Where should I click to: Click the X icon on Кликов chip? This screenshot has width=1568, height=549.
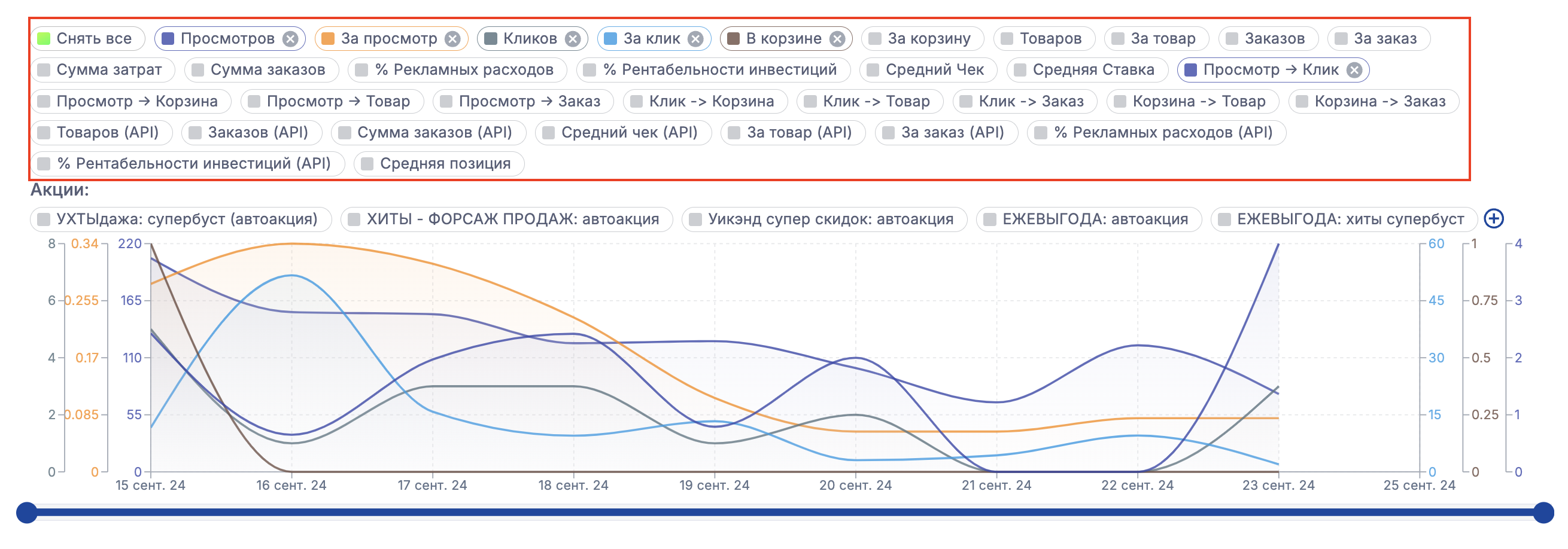coord(572,39)
